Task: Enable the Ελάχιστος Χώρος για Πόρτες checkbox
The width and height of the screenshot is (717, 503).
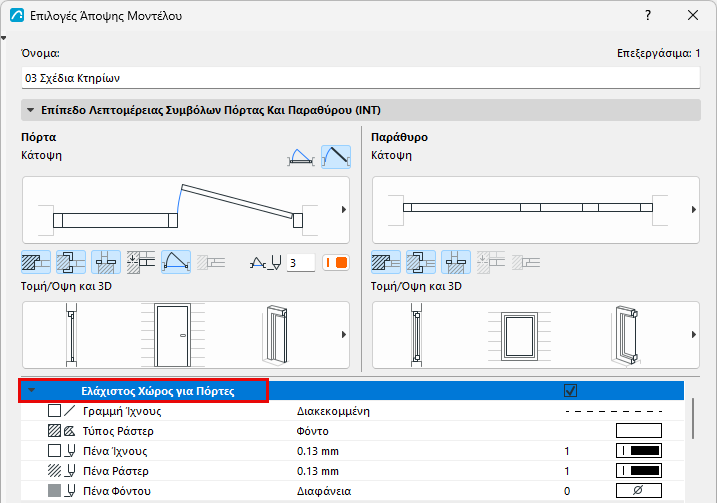Action: coord(571,391)
